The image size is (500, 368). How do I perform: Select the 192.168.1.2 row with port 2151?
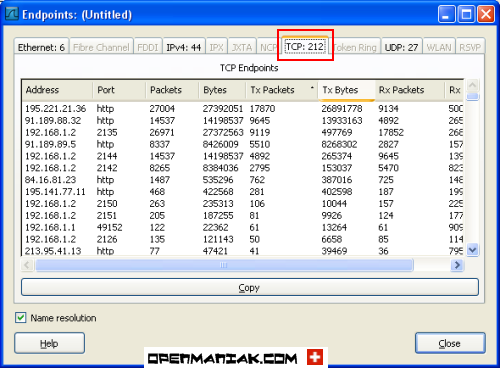[243, 215]
